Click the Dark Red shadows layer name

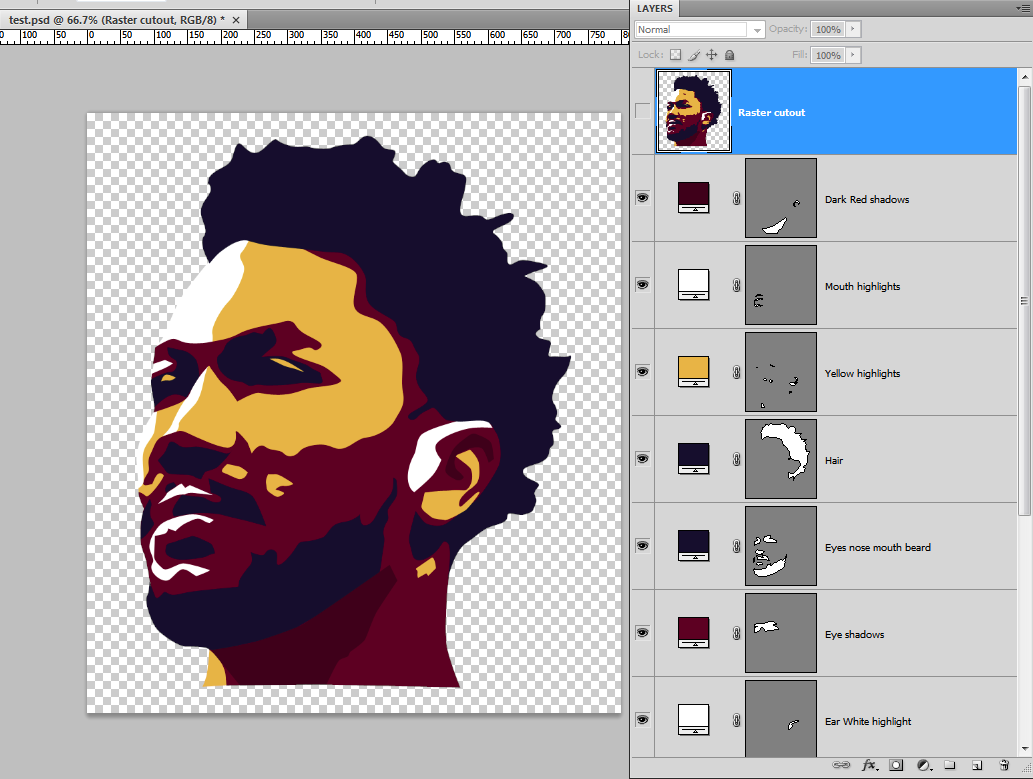click(867, 200)
